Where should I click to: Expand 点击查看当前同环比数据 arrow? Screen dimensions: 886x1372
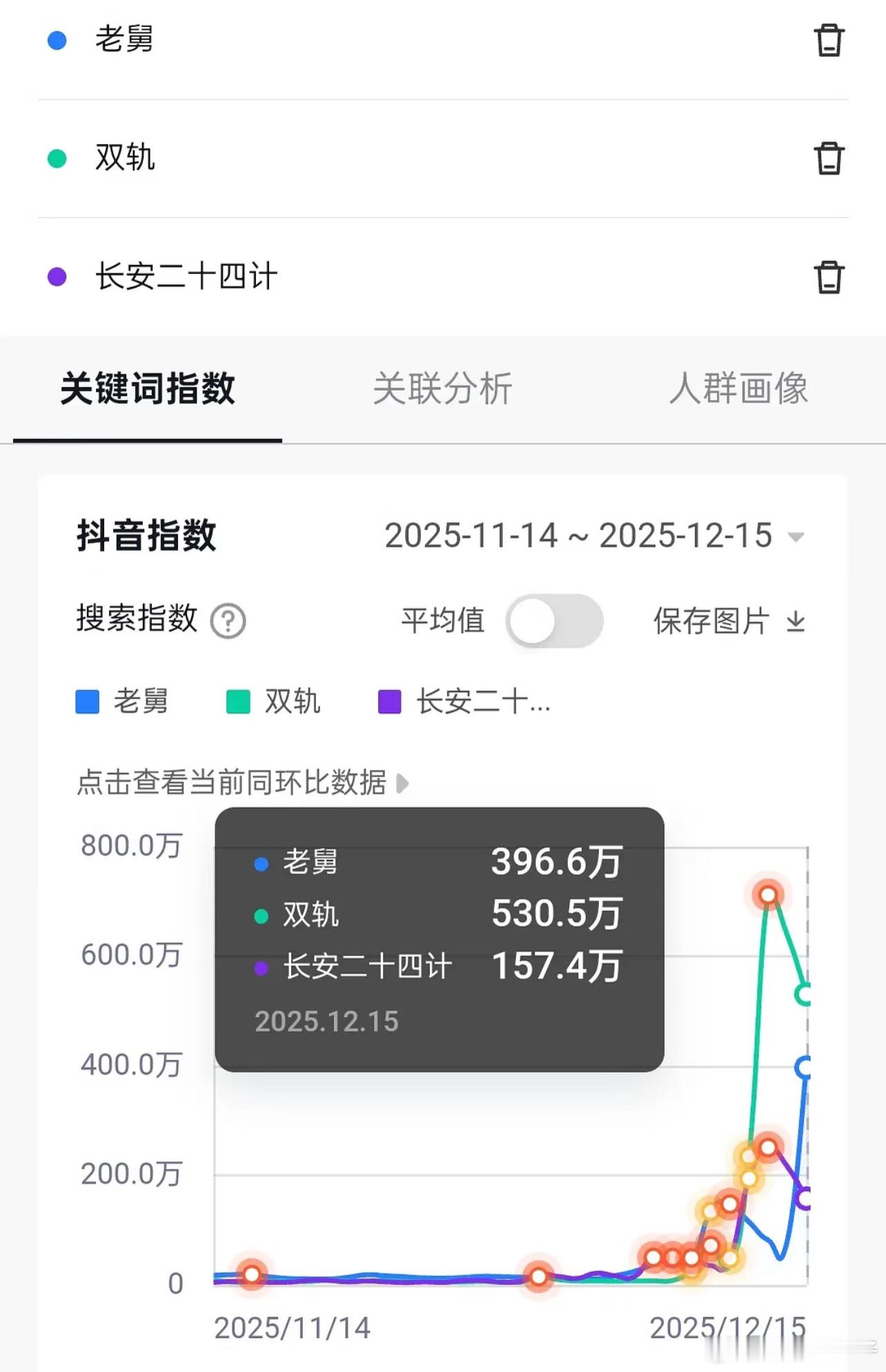402,783
